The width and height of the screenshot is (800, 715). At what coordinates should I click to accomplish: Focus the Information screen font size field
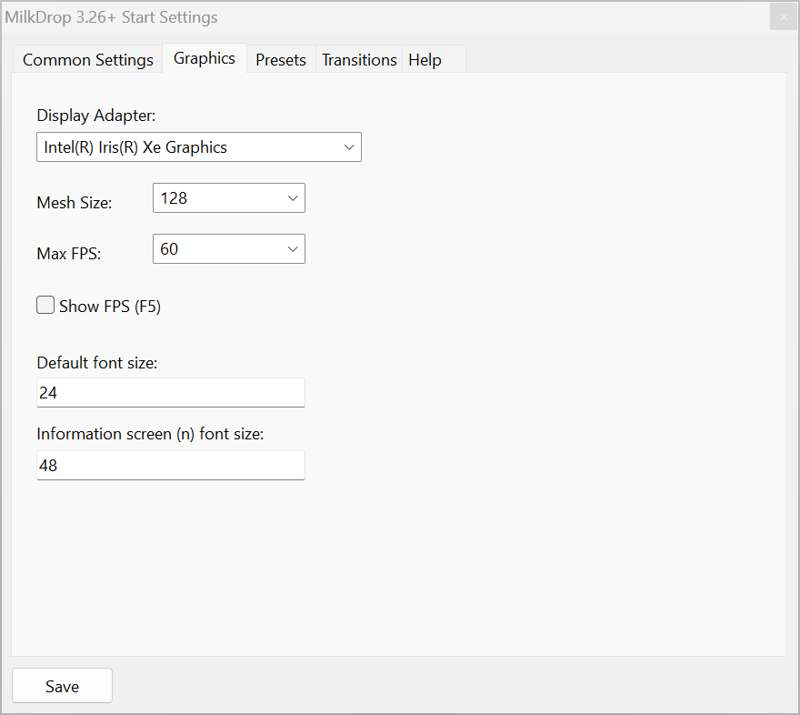(171, 465)
